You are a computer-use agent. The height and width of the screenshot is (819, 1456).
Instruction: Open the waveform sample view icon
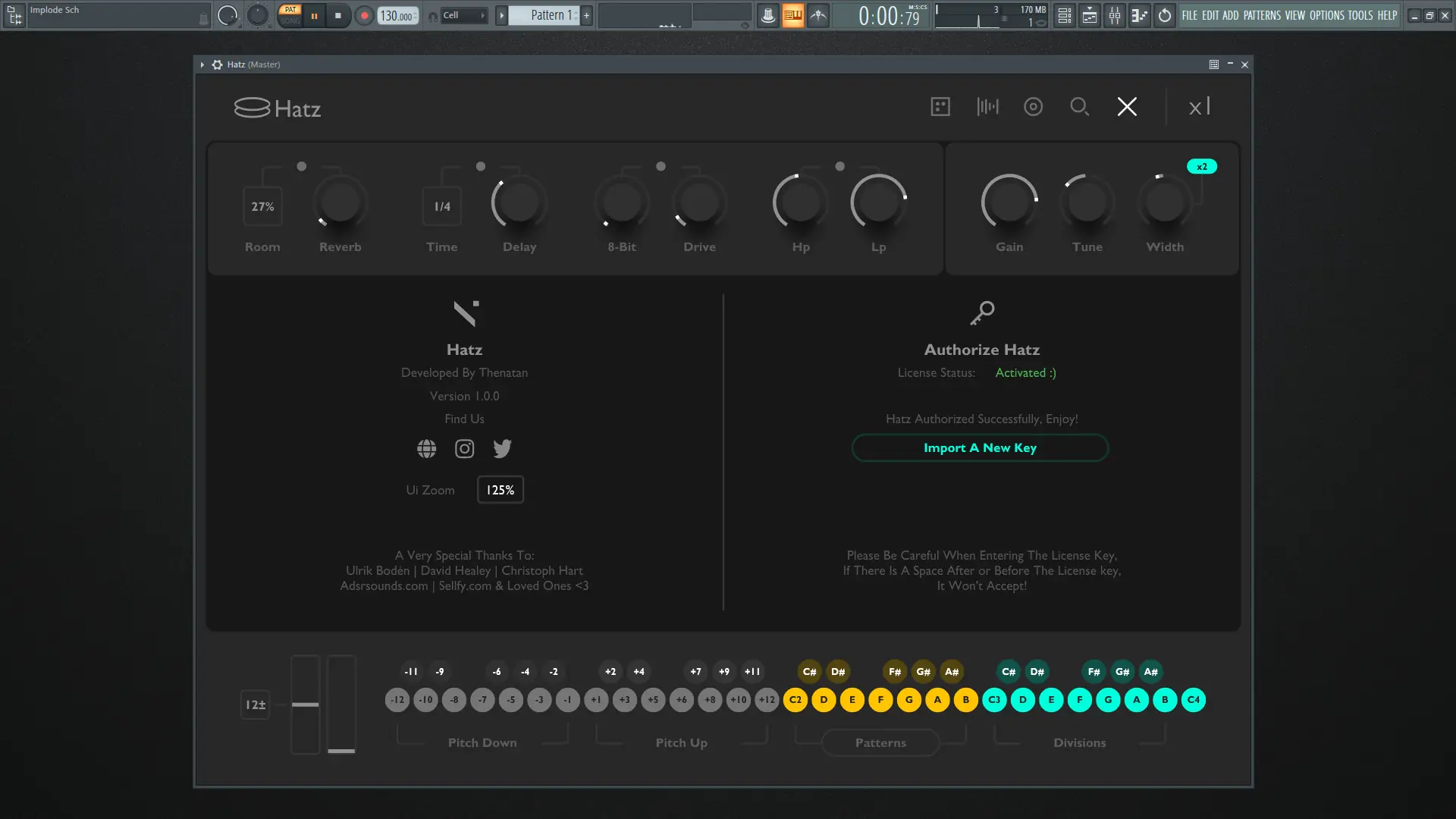pyautogui.click(x=987, y=107)
